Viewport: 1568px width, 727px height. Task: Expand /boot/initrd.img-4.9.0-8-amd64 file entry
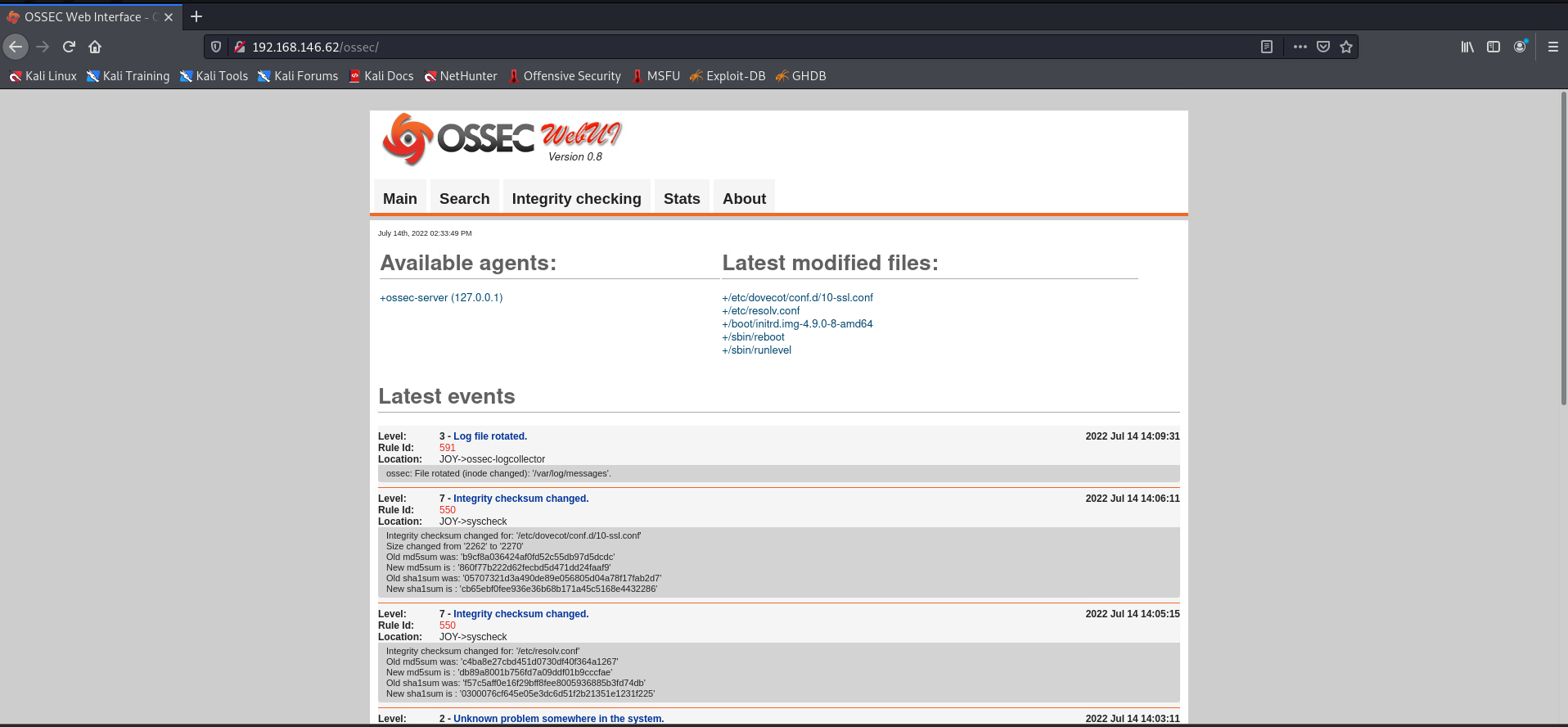click(x=797, y=323)
